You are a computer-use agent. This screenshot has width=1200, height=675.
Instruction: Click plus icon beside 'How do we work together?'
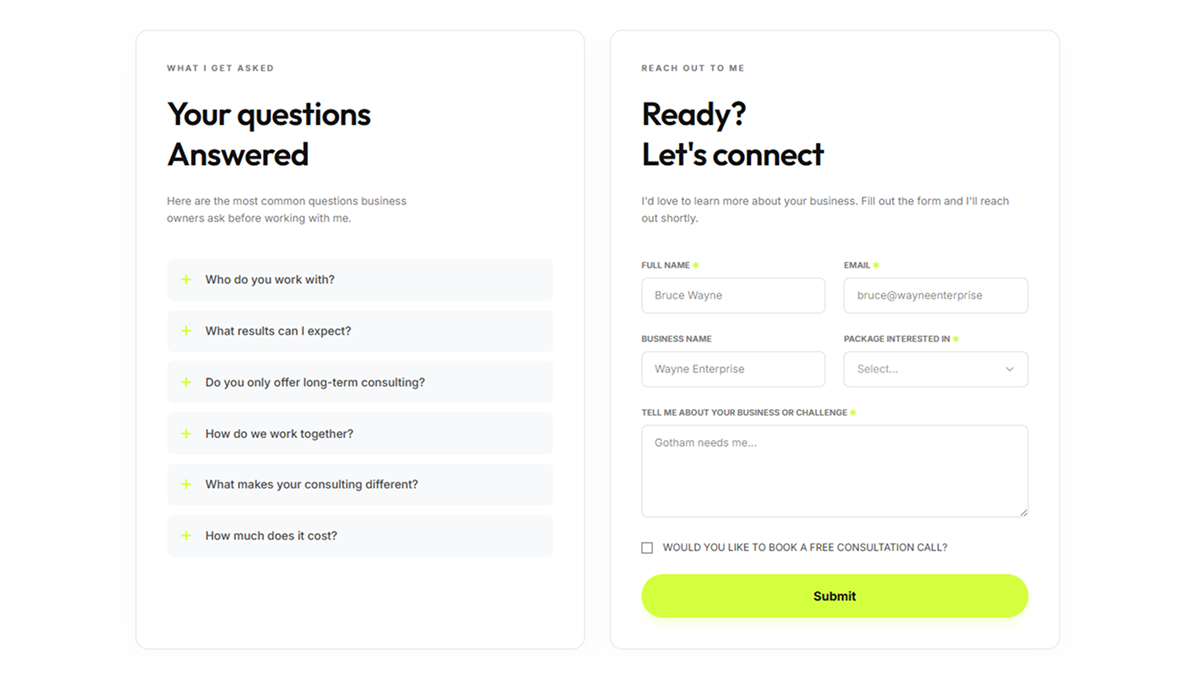pos(186,434)
